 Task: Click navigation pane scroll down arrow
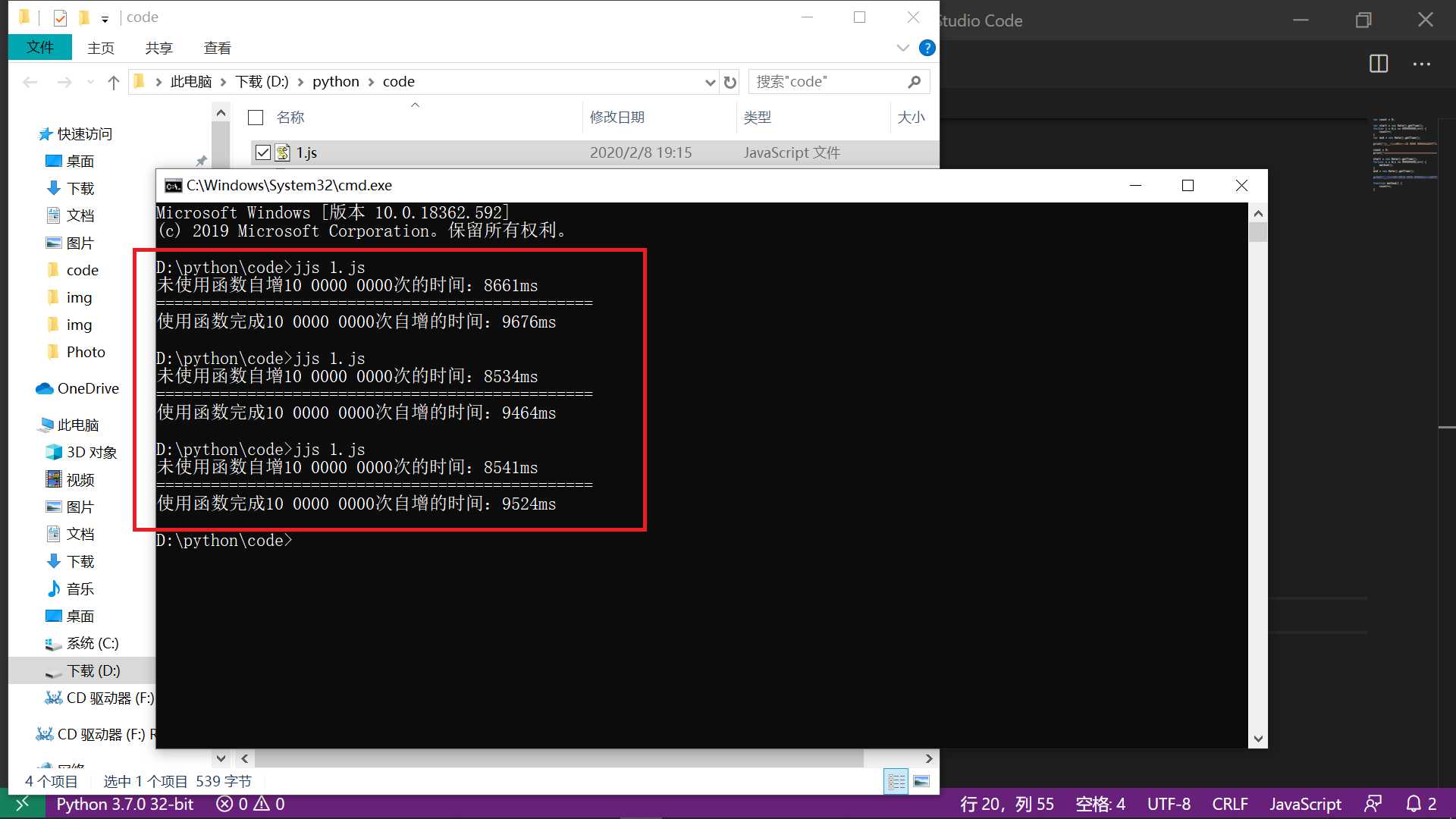221,758
